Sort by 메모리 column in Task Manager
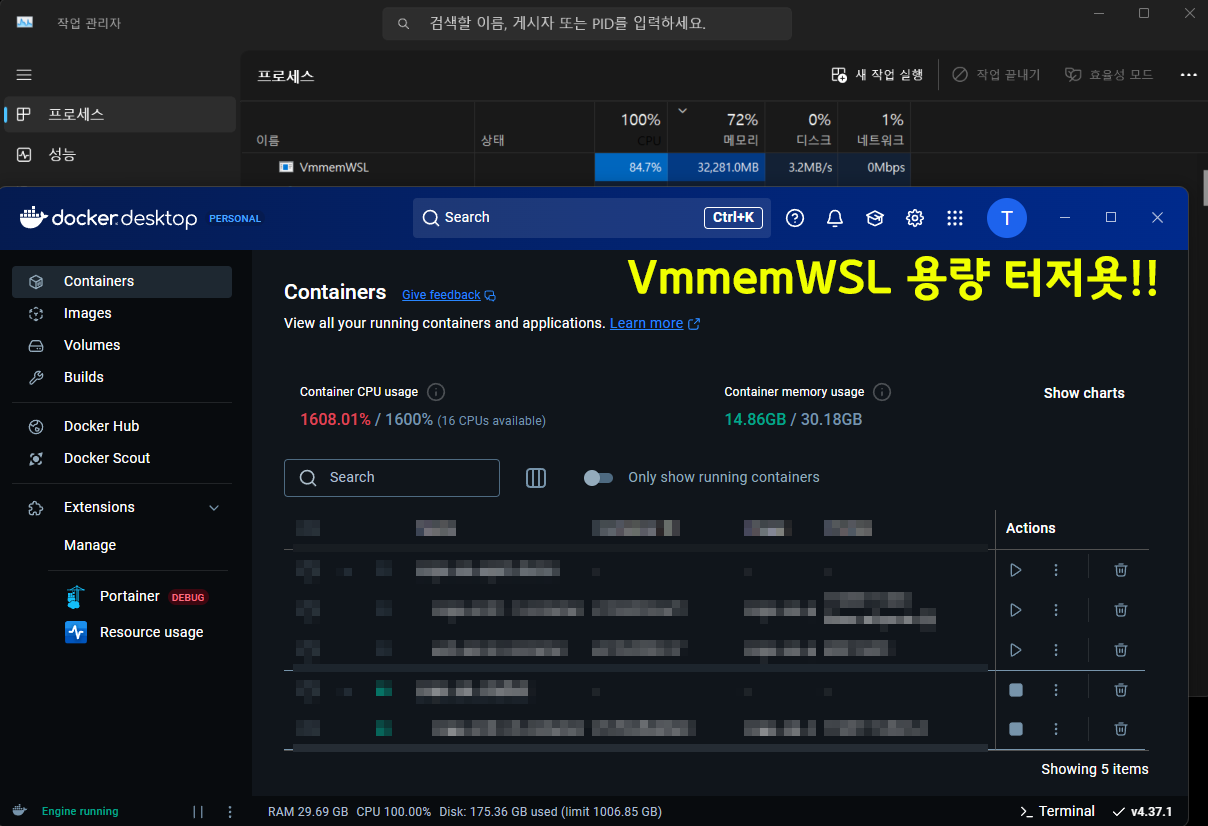The height and width of the screenshot is (826, 1208). [716, 128]
